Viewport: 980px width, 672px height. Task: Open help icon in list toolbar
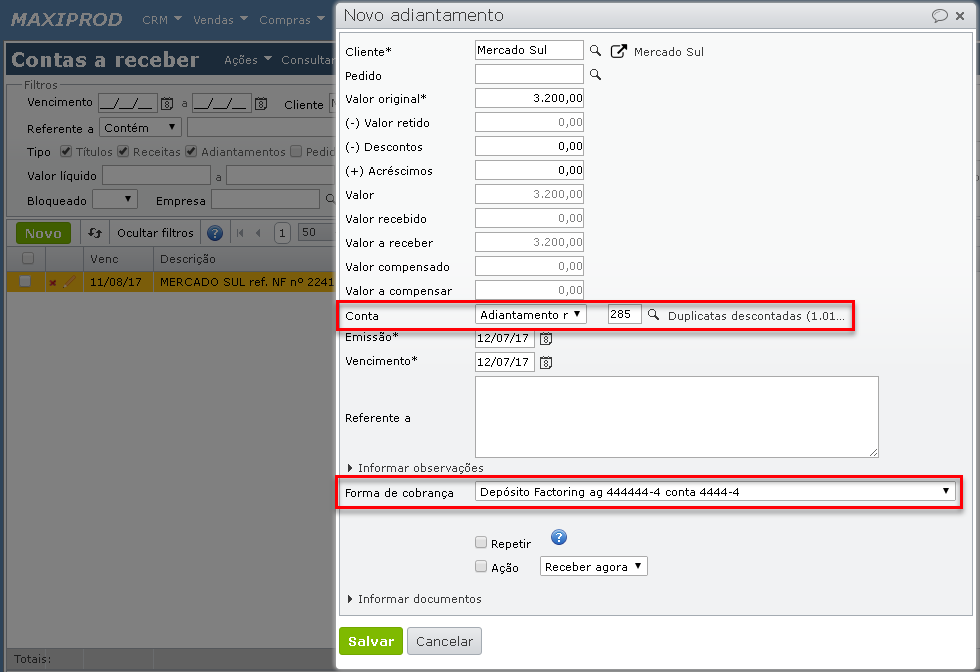215,233
